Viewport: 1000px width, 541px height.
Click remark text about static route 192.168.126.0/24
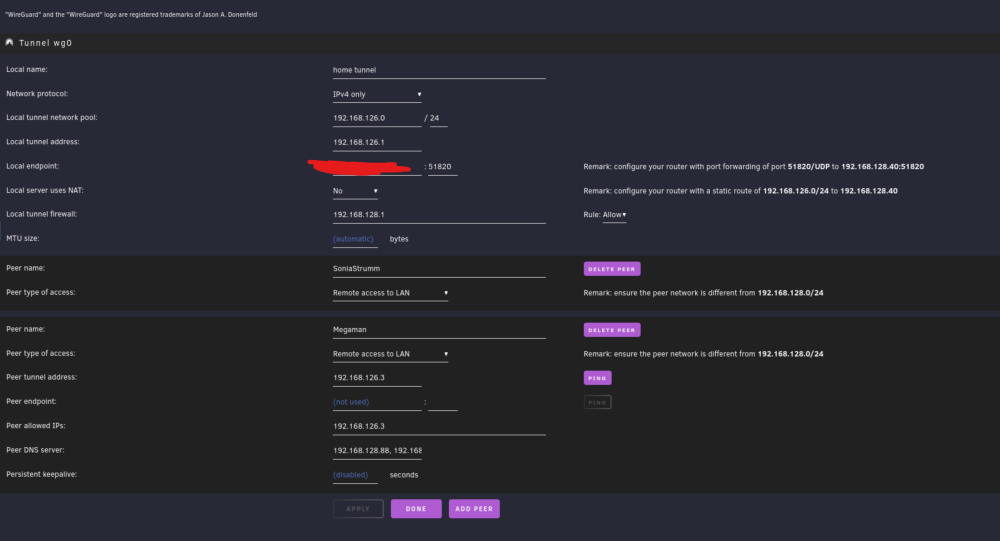(740, 191)
